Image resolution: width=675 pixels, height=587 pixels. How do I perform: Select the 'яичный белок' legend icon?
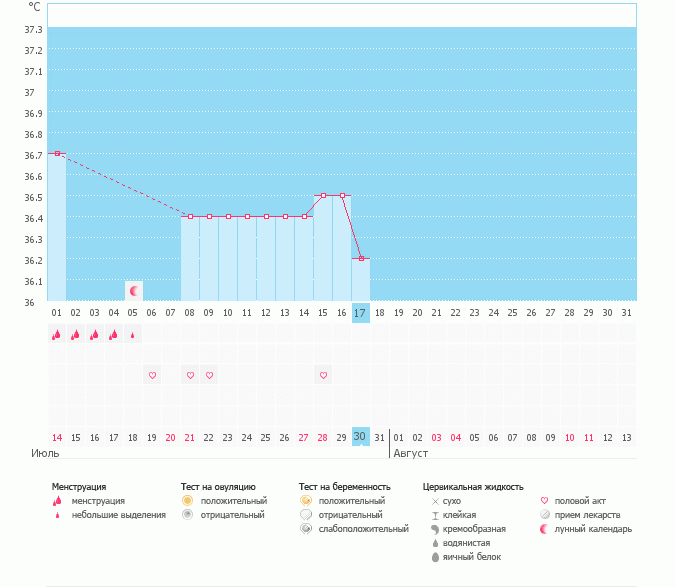(435, 557)
